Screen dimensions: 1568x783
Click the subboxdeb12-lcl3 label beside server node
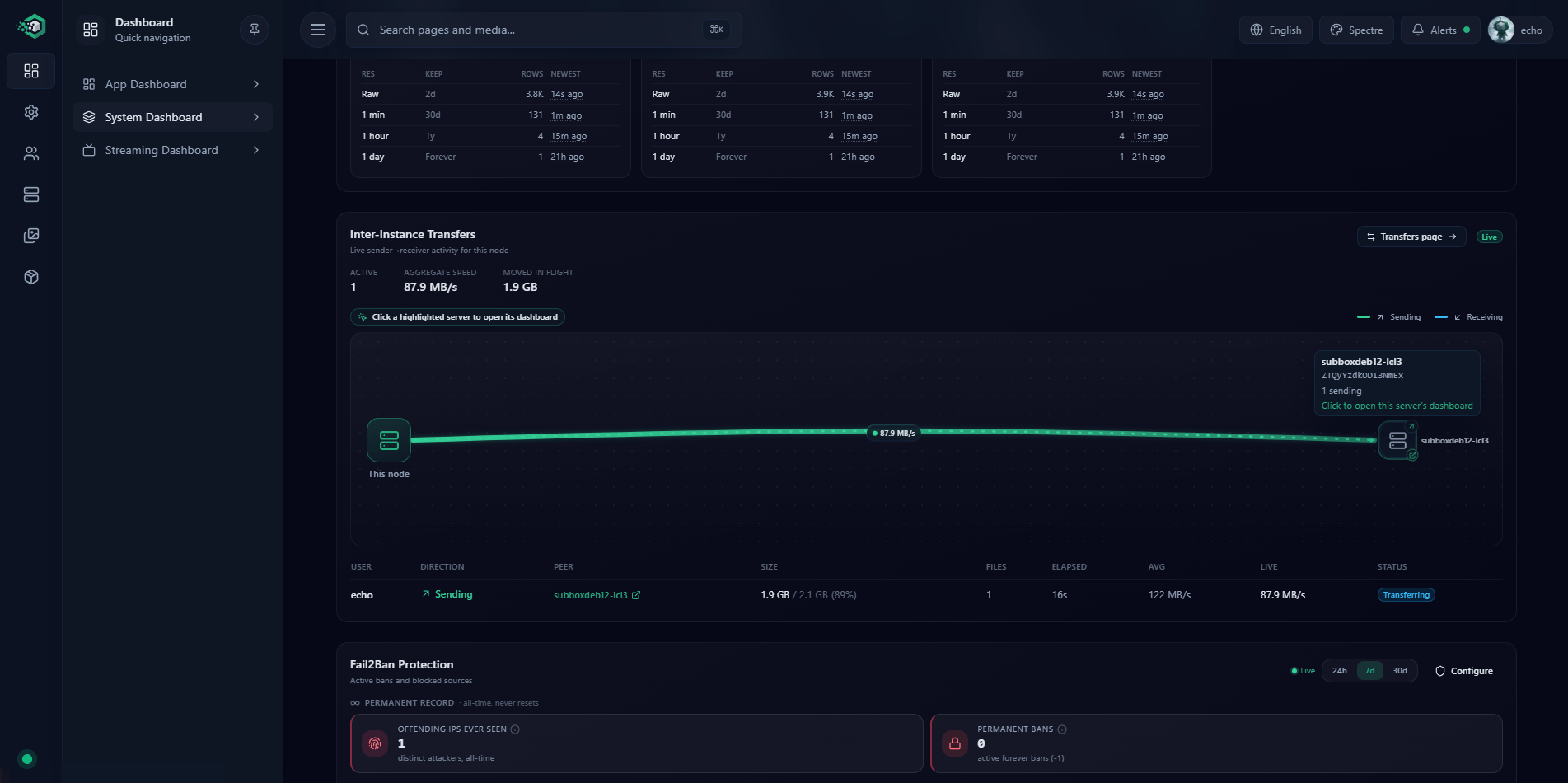[x=1454, y=441]
